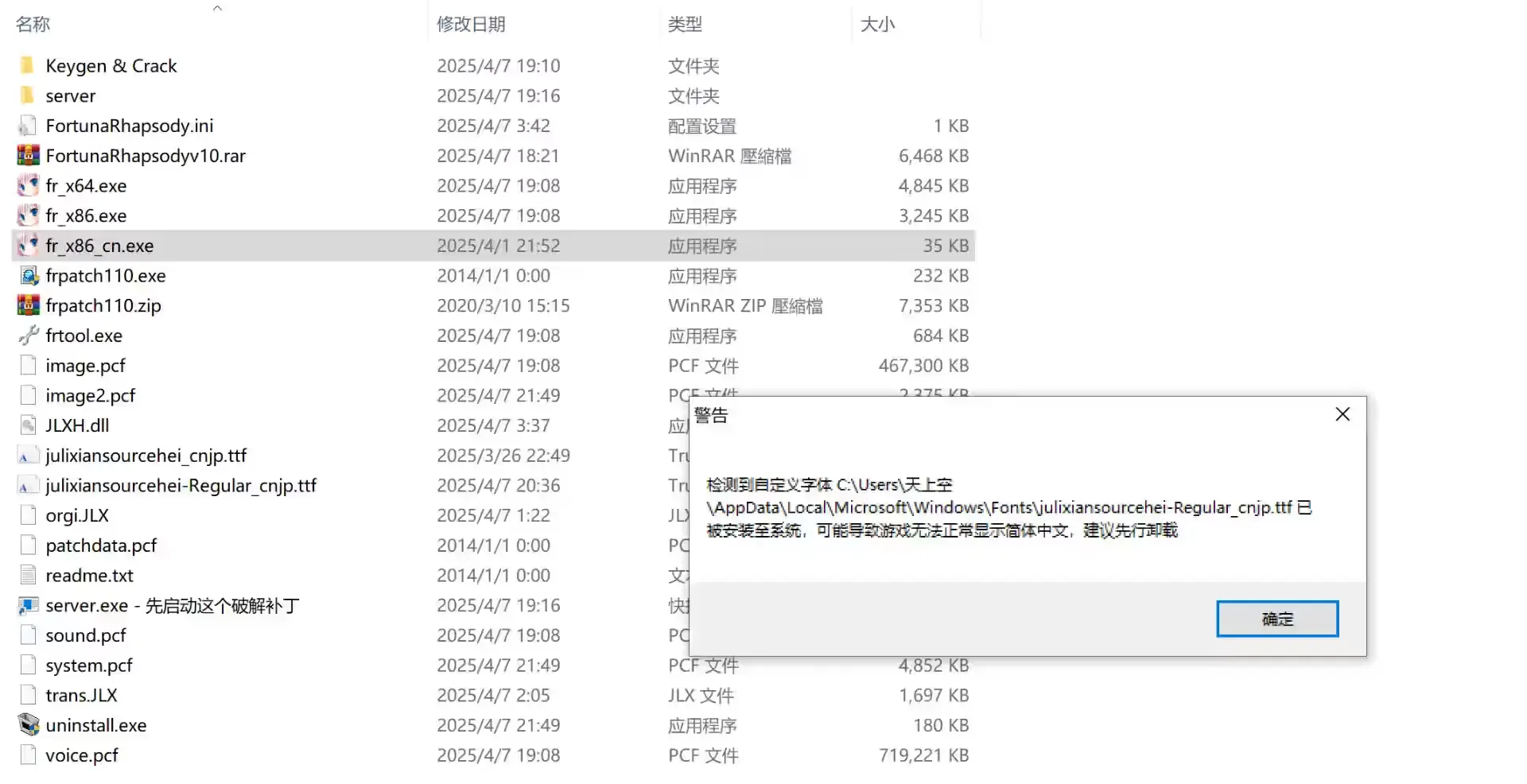The width and height of the screenshot is (1527, 784).
Task: Click date 2020/3/10 15:15 of frpatch110.zip
Action: (x=503, y=305)
